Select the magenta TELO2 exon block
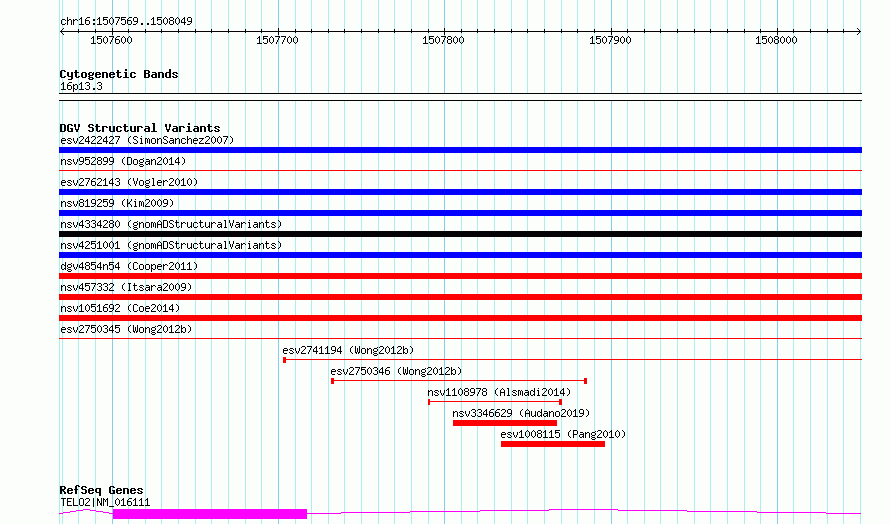The width and height of the screenshot is (890, 524). click(x=210, y=514)
